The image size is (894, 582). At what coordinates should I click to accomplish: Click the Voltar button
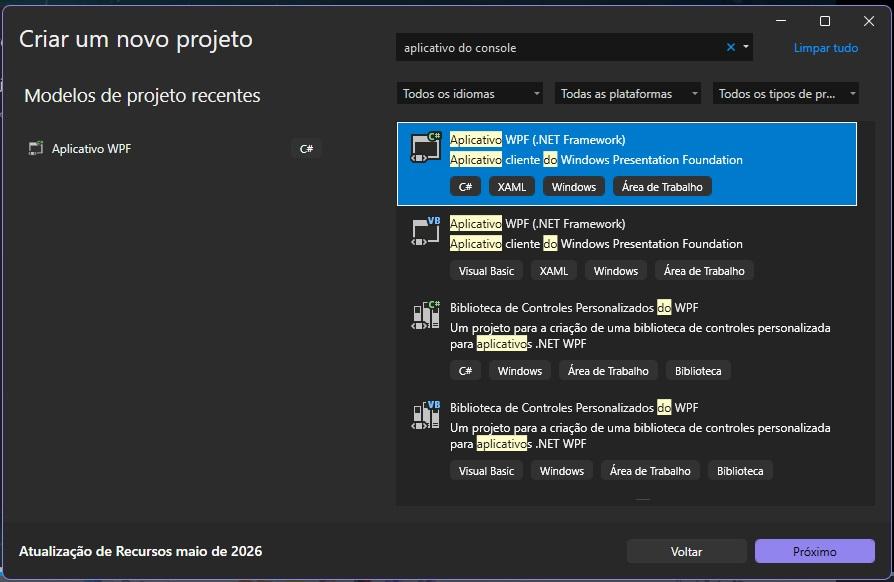686,551
